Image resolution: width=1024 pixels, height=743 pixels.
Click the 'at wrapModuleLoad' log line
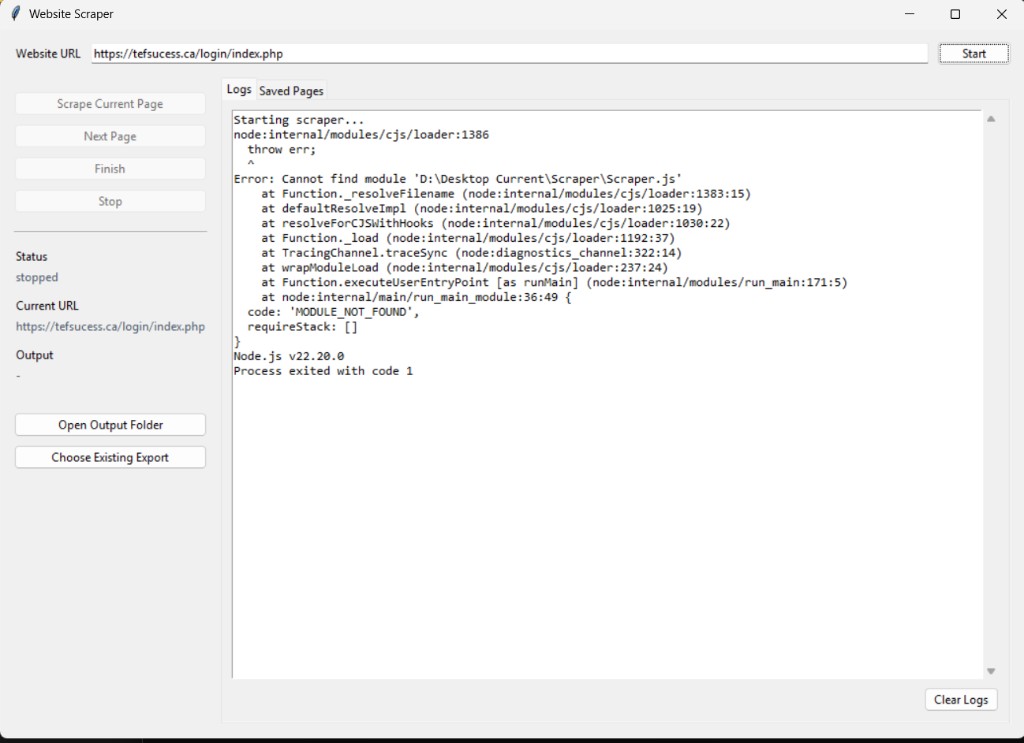tap(465, 268)
